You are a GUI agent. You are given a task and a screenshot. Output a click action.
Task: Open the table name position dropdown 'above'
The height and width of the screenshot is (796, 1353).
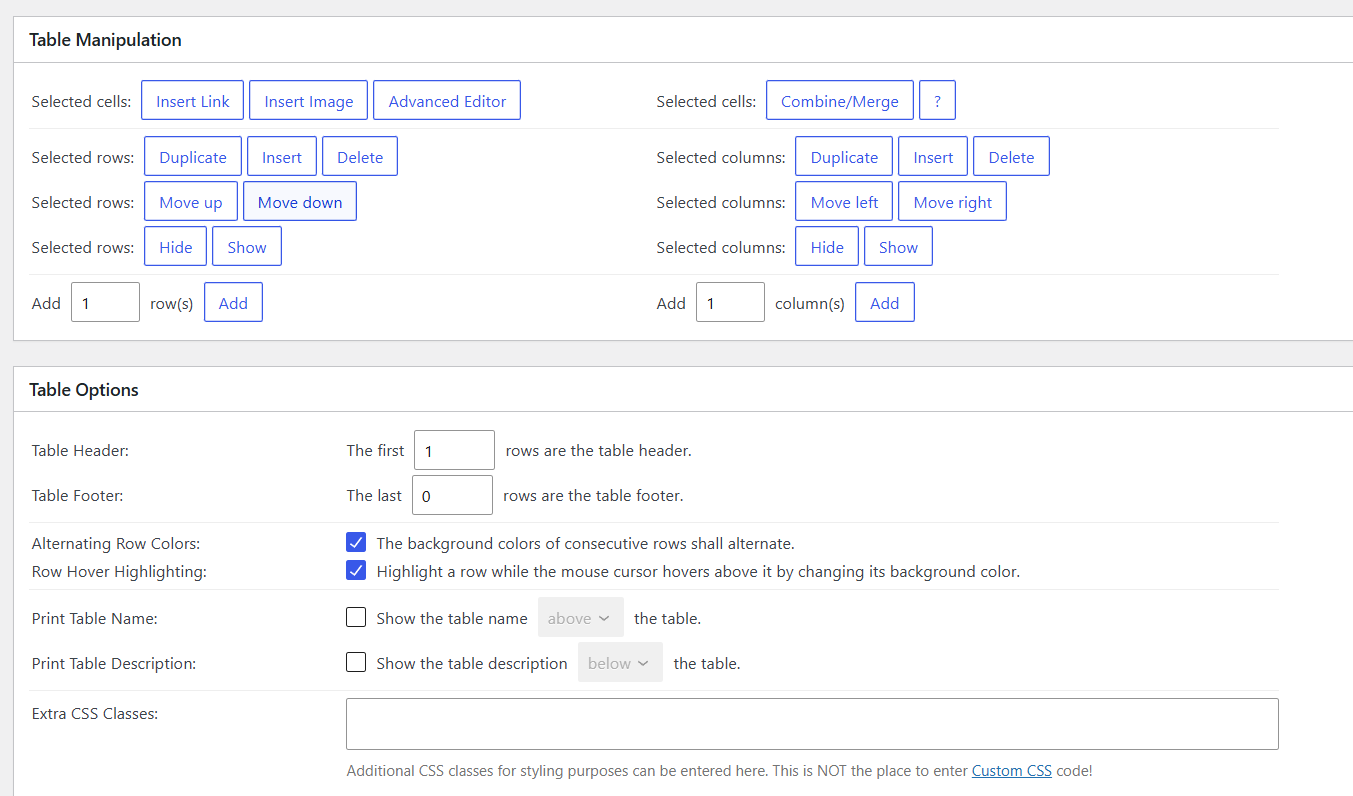click(580, 618)
